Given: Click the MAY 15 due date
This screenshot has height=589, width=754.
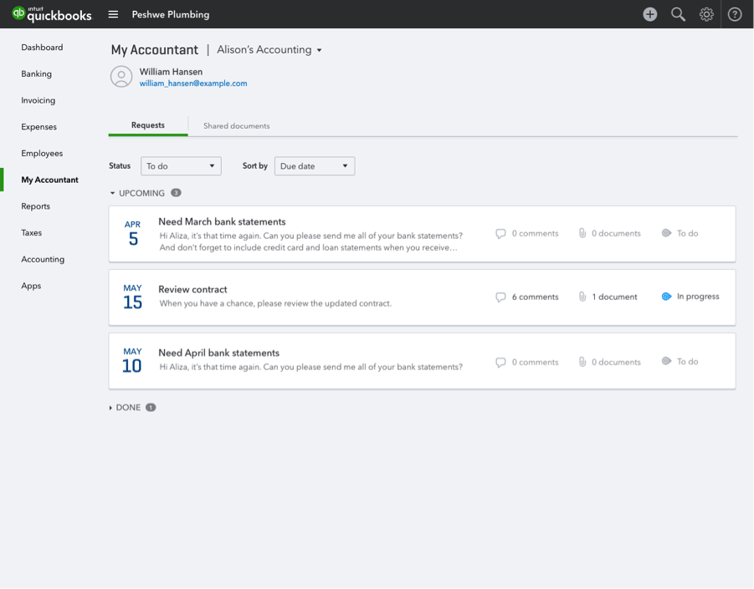Looking at the screenshot, I should [x=133, y=297].
